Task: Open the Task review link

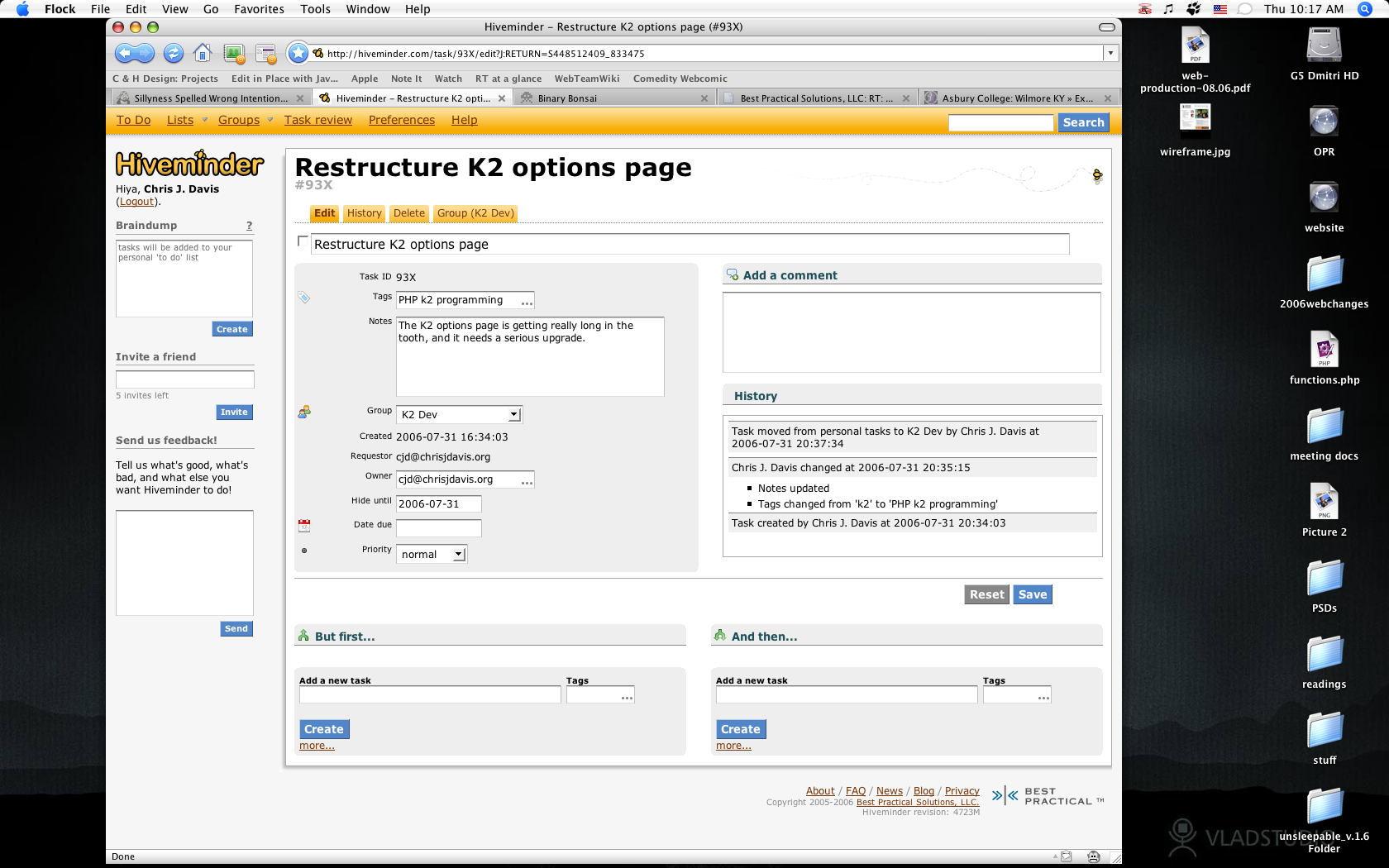Action: pos(318,120)
